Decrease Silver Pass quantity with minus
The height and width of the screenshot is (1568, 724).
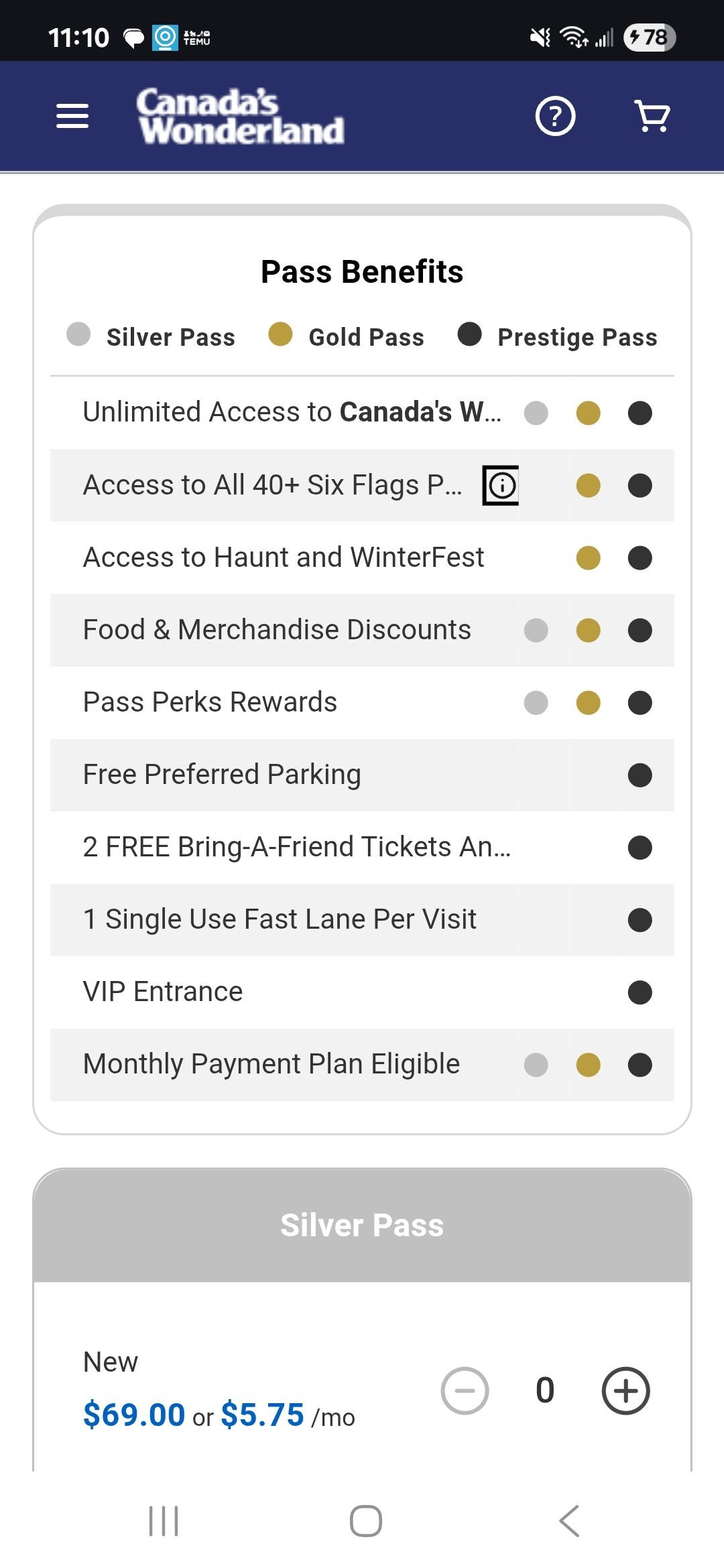point(465,1390)
